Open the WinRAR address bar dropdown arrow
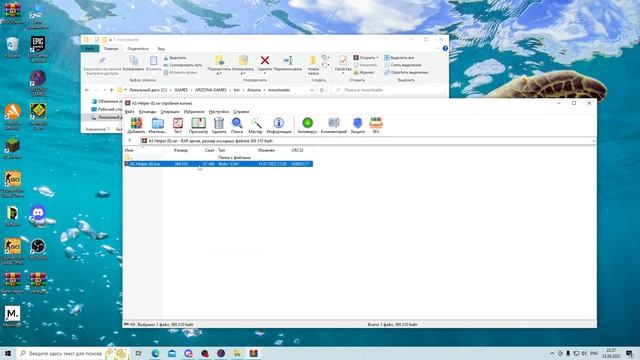Image resolution: width=640 pixels, height=360 pixels. coord(593,141)
